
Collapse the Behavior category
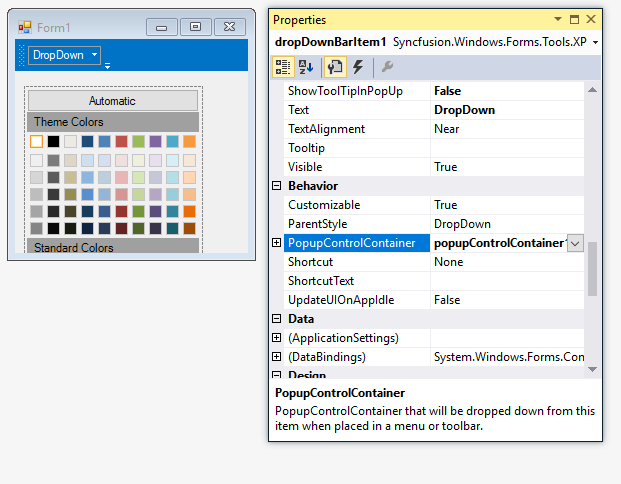[276, 186]
